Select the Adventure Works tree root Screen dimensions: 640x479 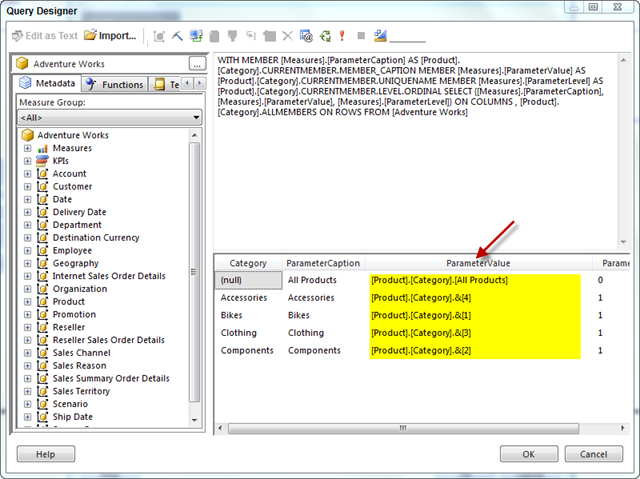coord(73,135)
